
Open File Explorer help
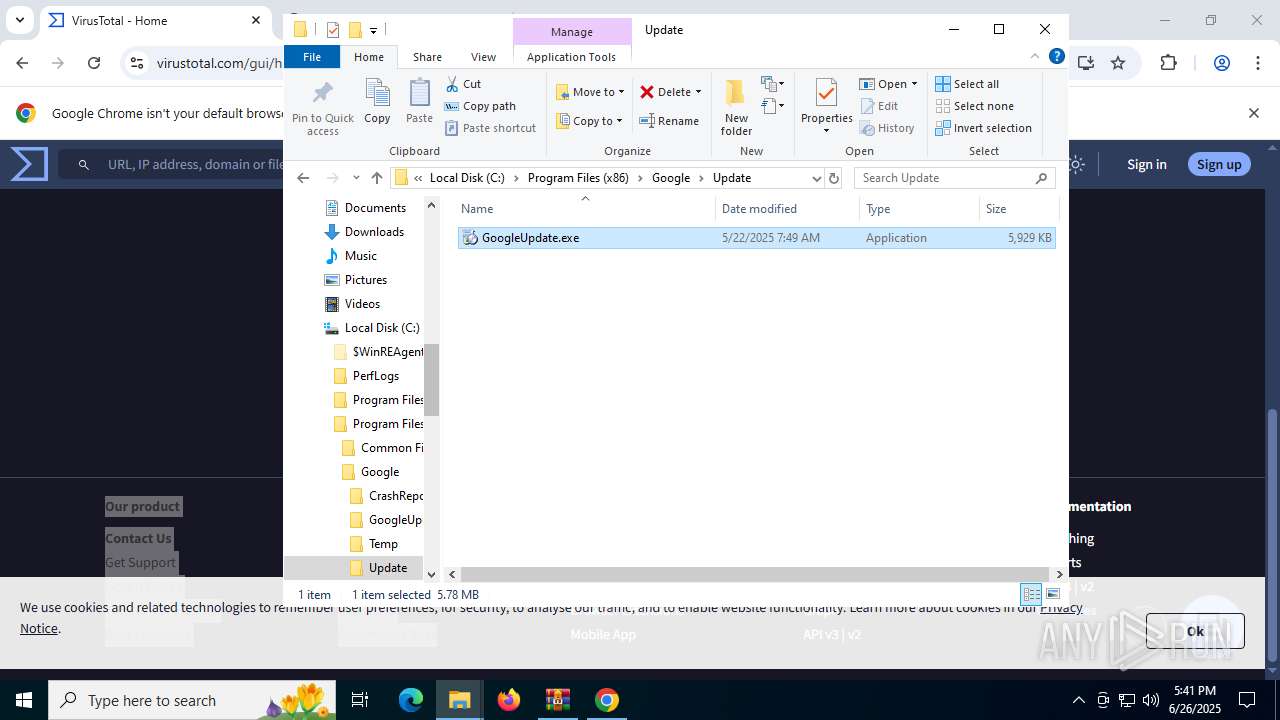pos(1056,56)
